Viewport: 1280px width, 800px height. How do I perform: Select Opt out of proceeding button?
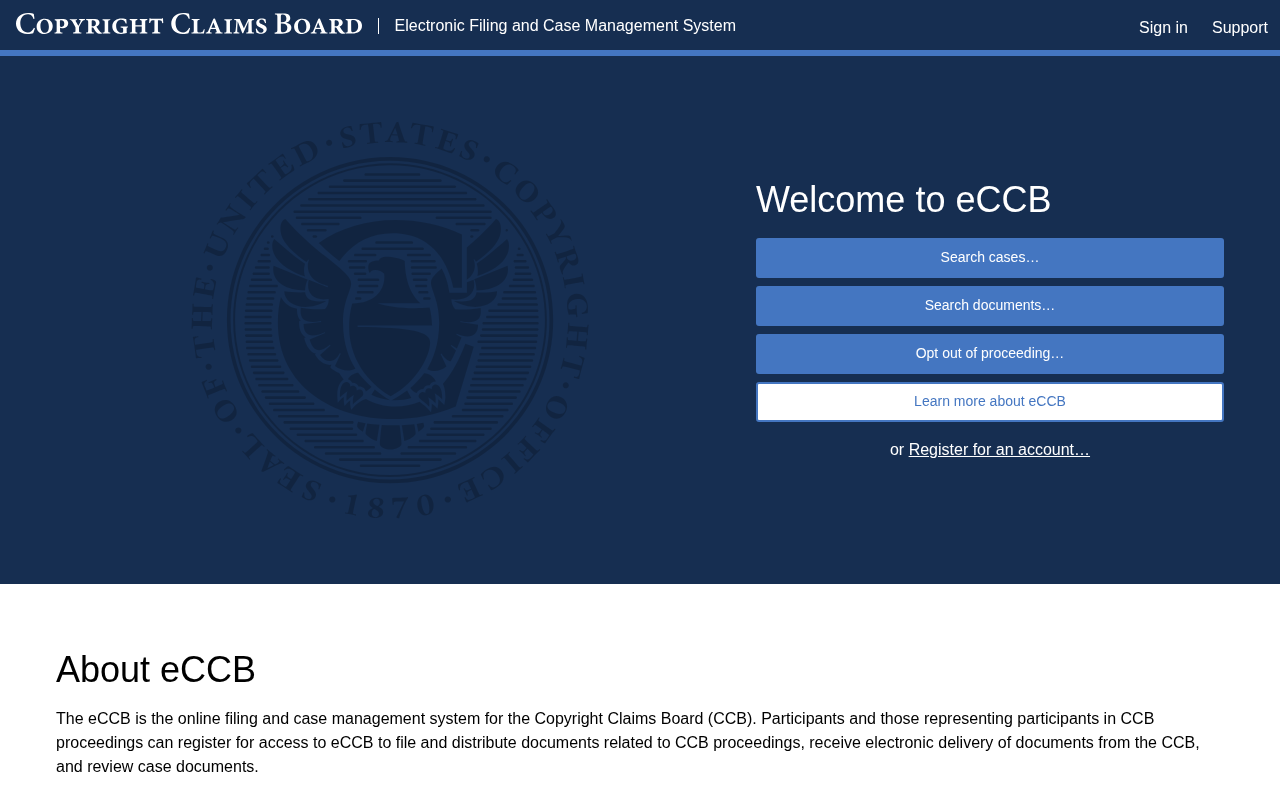(x=990, y=354)
